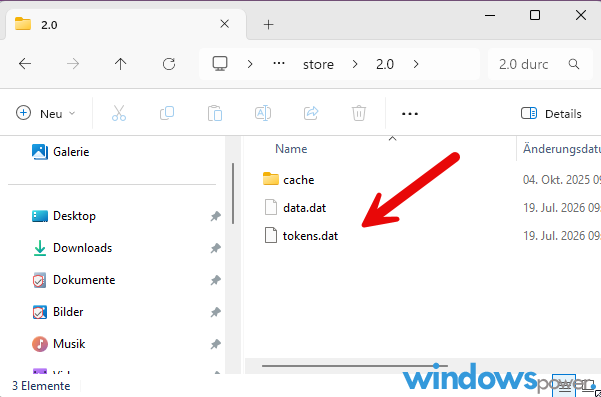Open Downloads in the sidebar
Image resolution: width=601 pixels, height=397 pixels.
click(x=82, y=248)
